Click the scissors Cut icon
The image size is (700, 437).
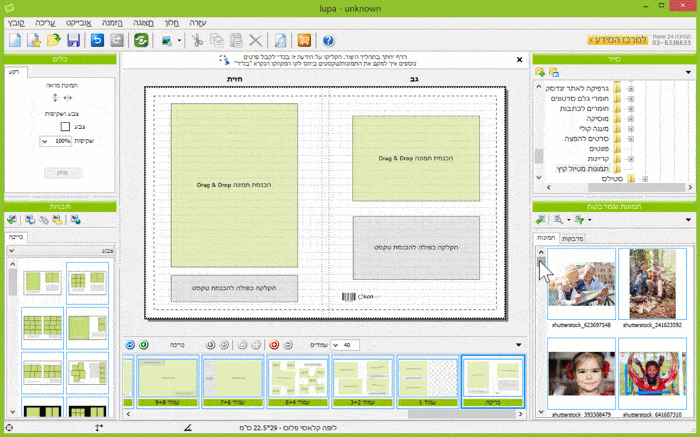pos(198,41)
